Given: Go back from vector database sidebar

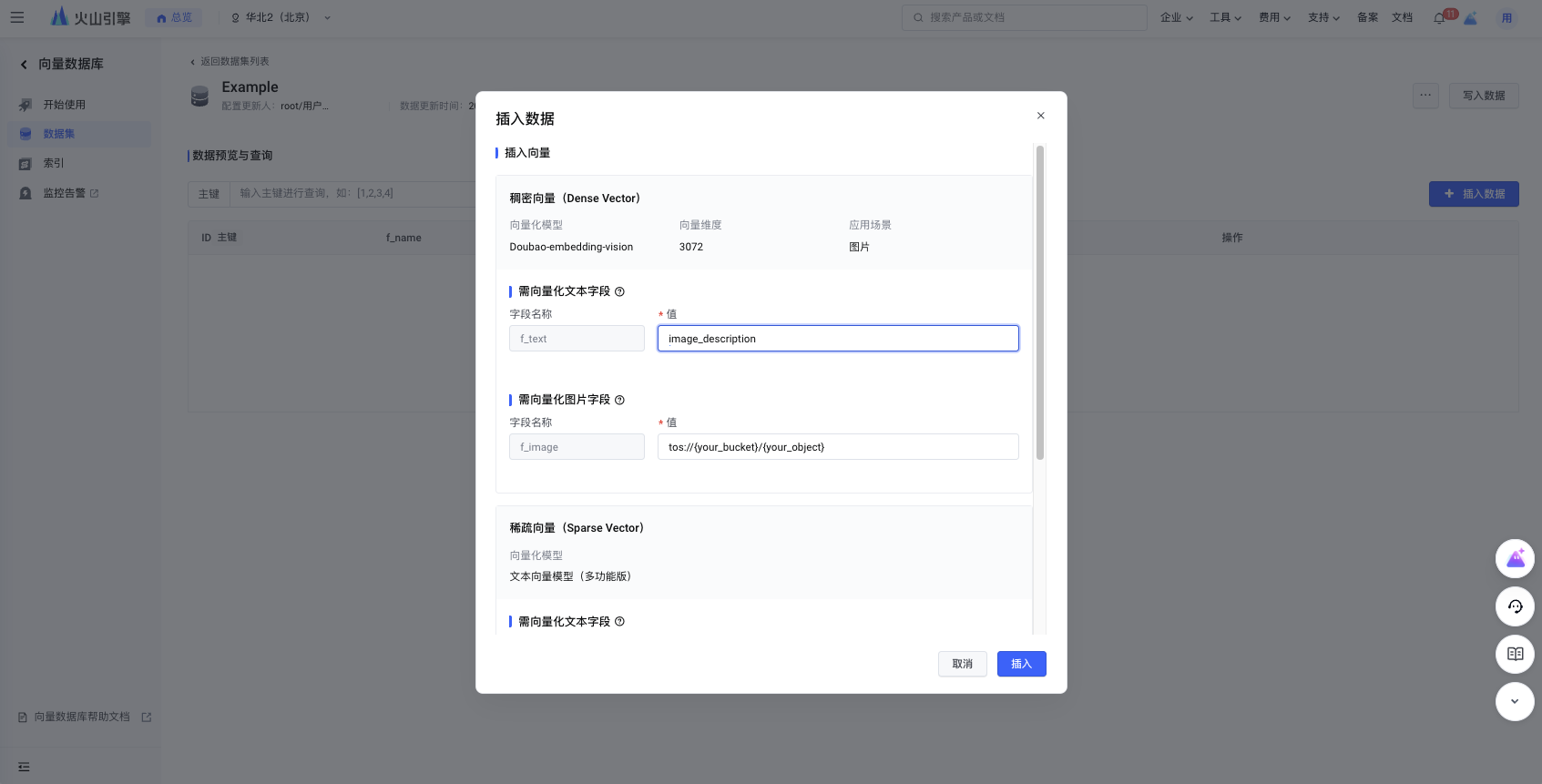Looking at the screenshot, I should pyautogui.click(x=24, y=64).
